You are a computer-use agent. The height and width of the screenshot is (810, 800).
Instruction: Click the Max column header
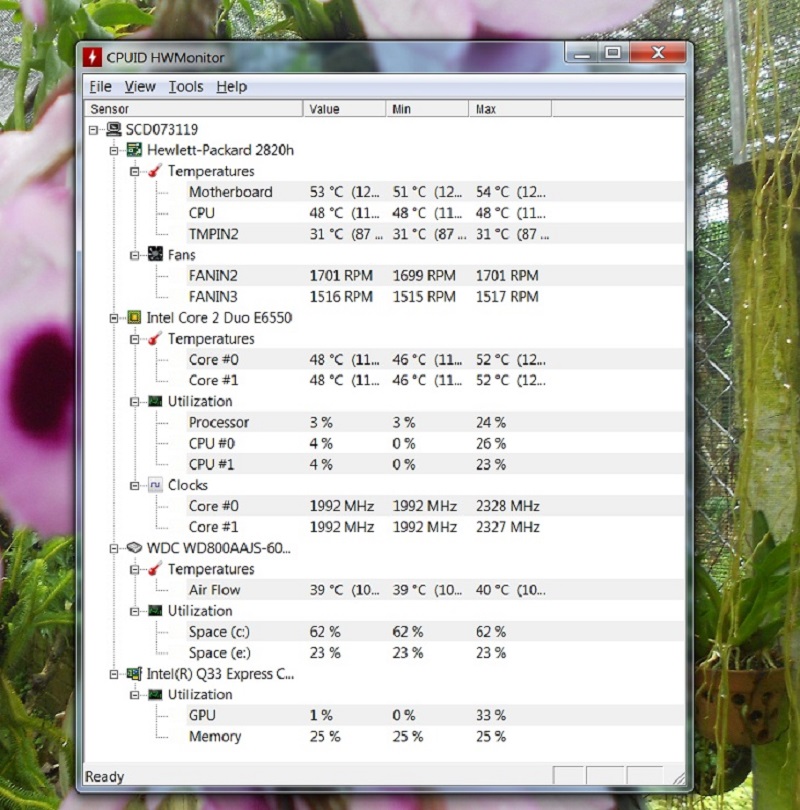510,109
